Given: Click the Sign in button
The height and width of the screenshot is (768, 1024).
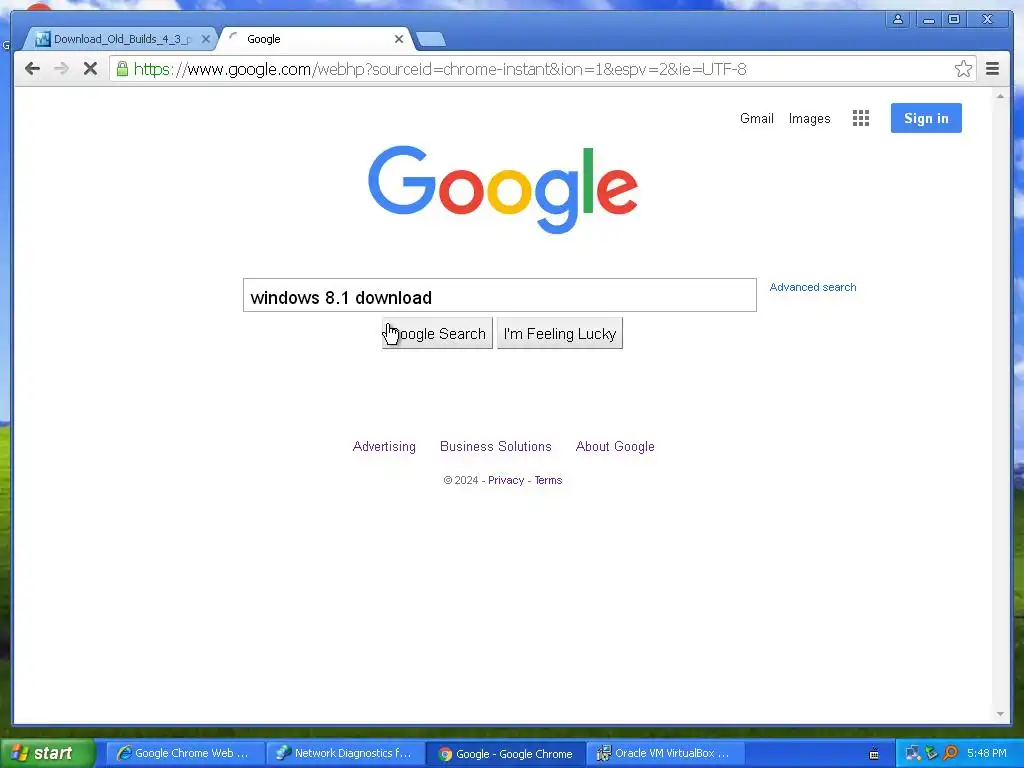Looking at the screenshot, I should tap(926, 118).
